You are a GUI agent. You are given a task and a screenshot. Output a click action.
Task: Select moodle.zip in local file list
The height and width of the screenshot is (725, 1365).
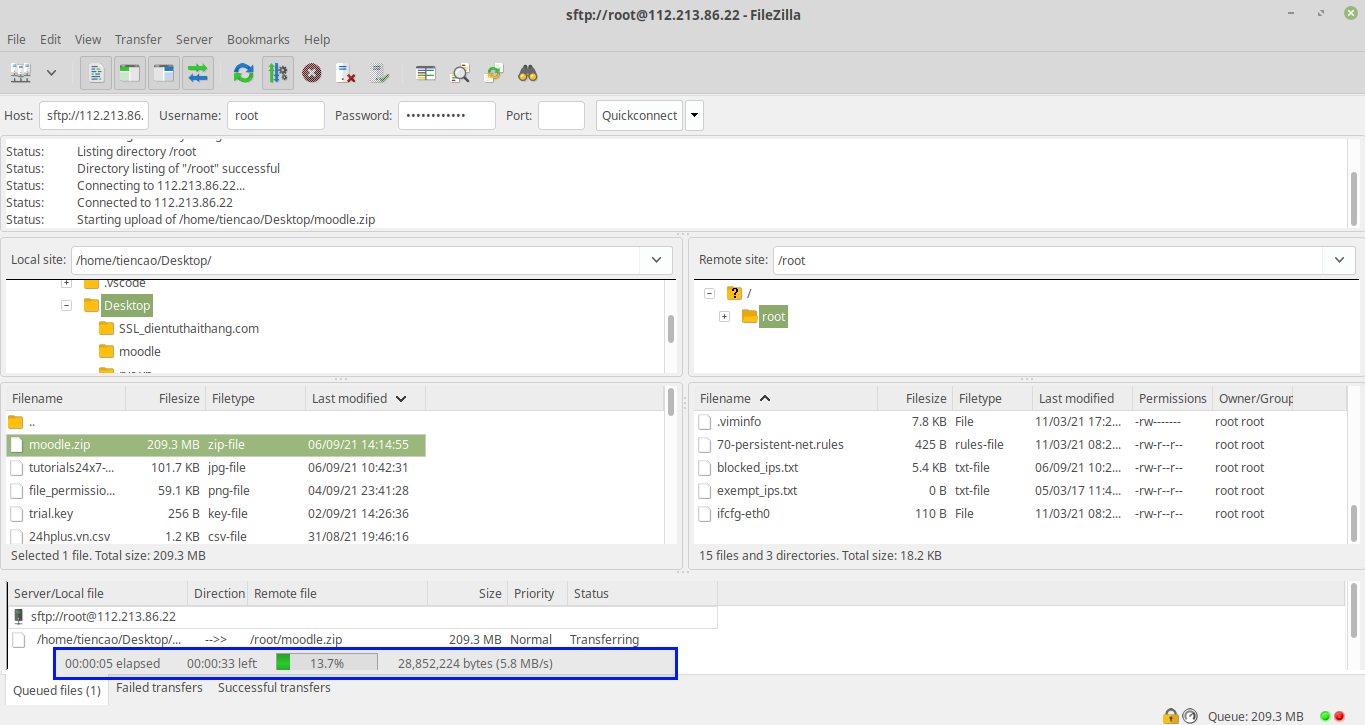[216, 444]
